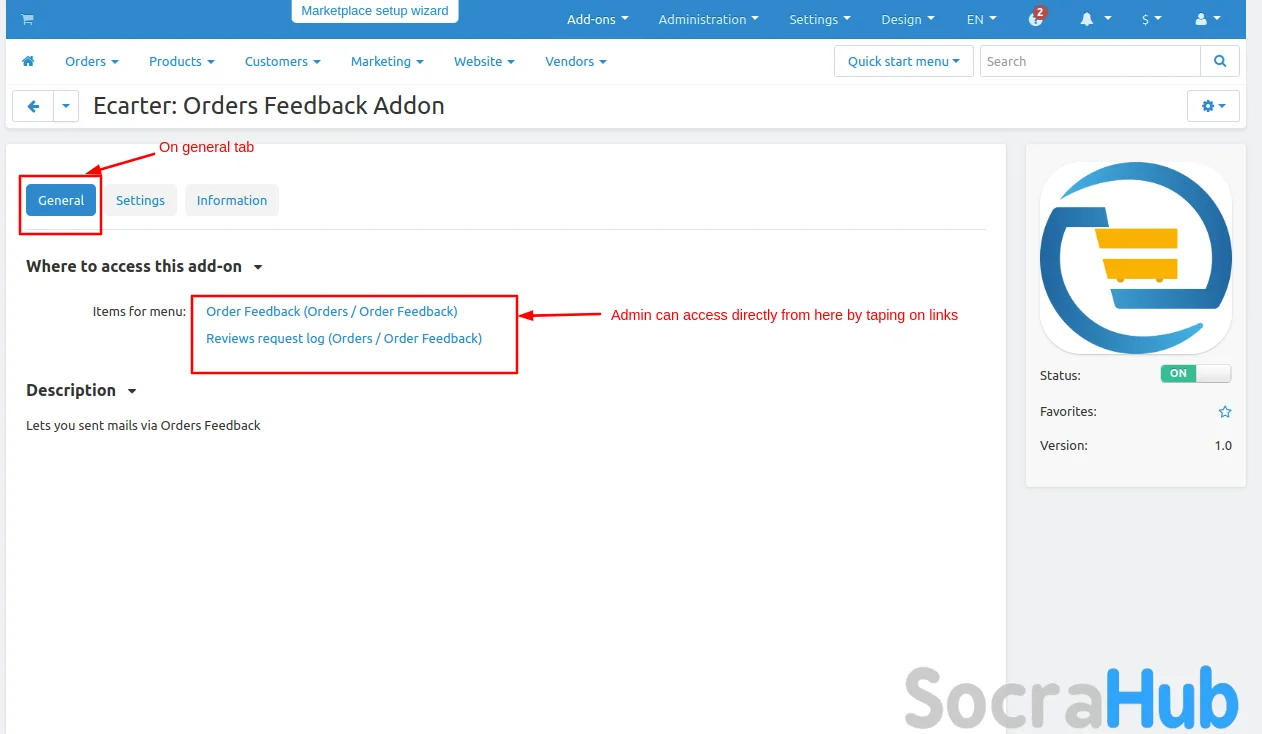This screenshot has width=1262, height=734.
Task: Open the Administration menu
Action: (x=708, y=19)
